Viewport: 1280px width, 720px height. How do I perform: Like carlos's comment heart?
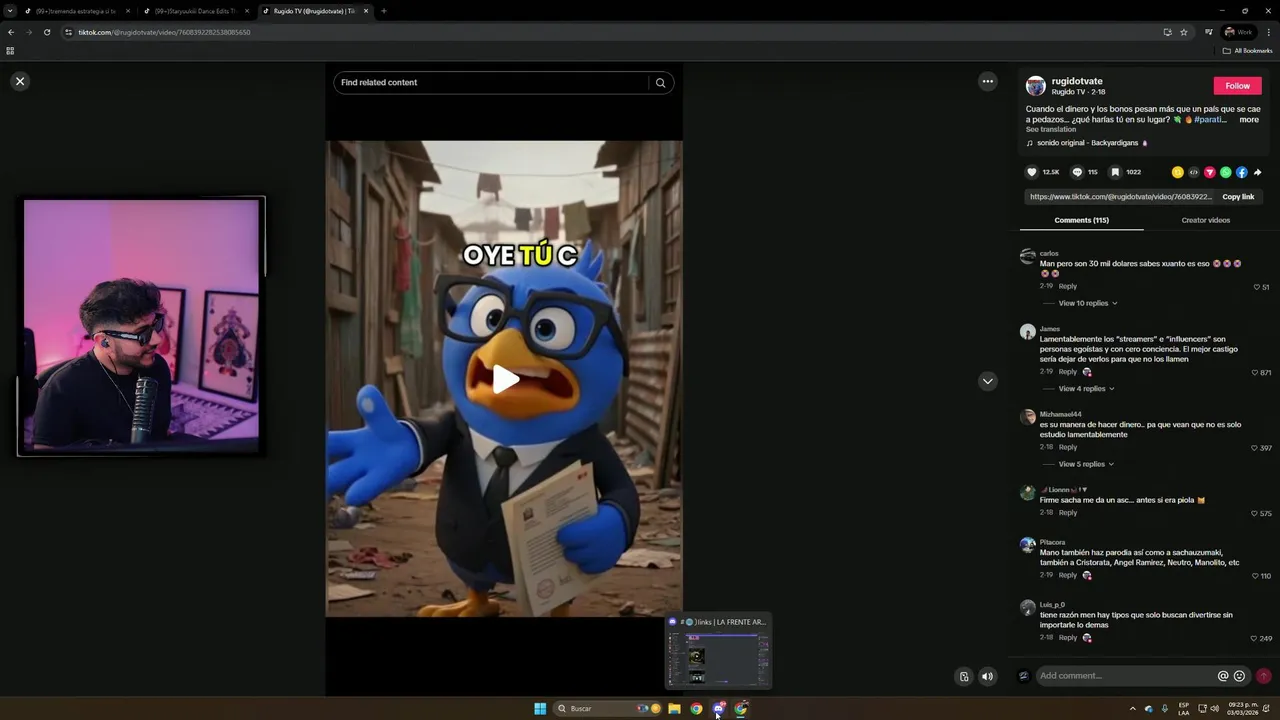1256,287
